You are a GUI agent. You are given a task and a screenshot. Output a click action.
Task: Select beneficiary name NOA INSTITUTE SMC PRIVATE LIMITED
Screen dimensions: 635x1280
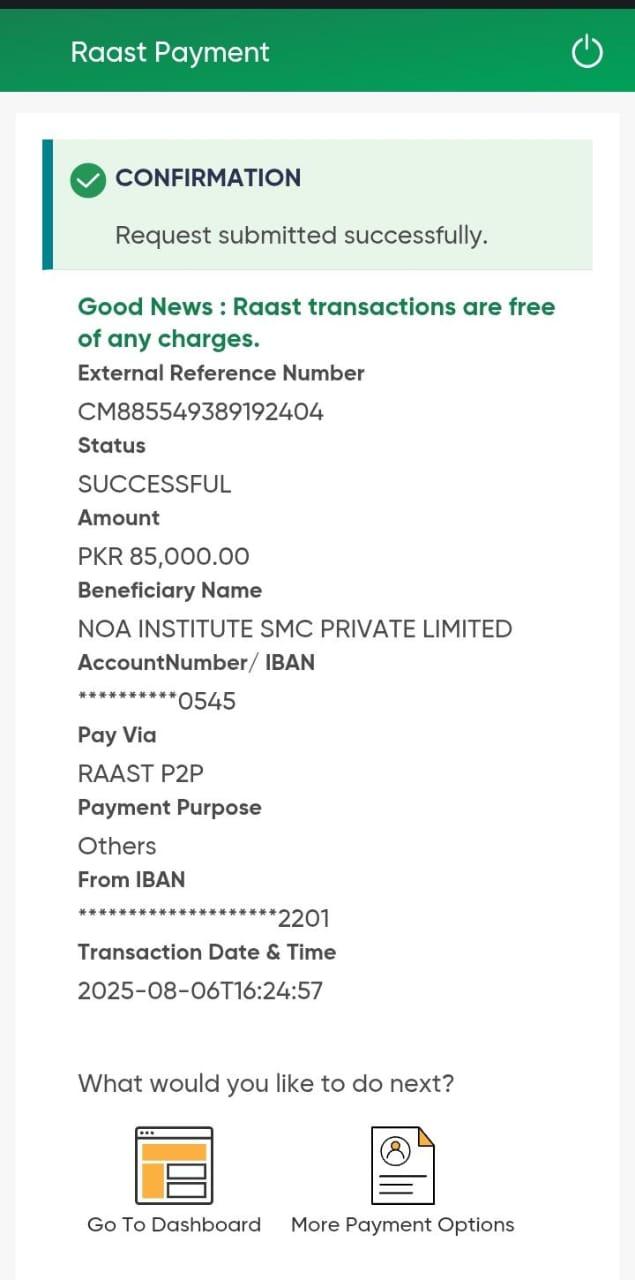click(x=295, y=629)
